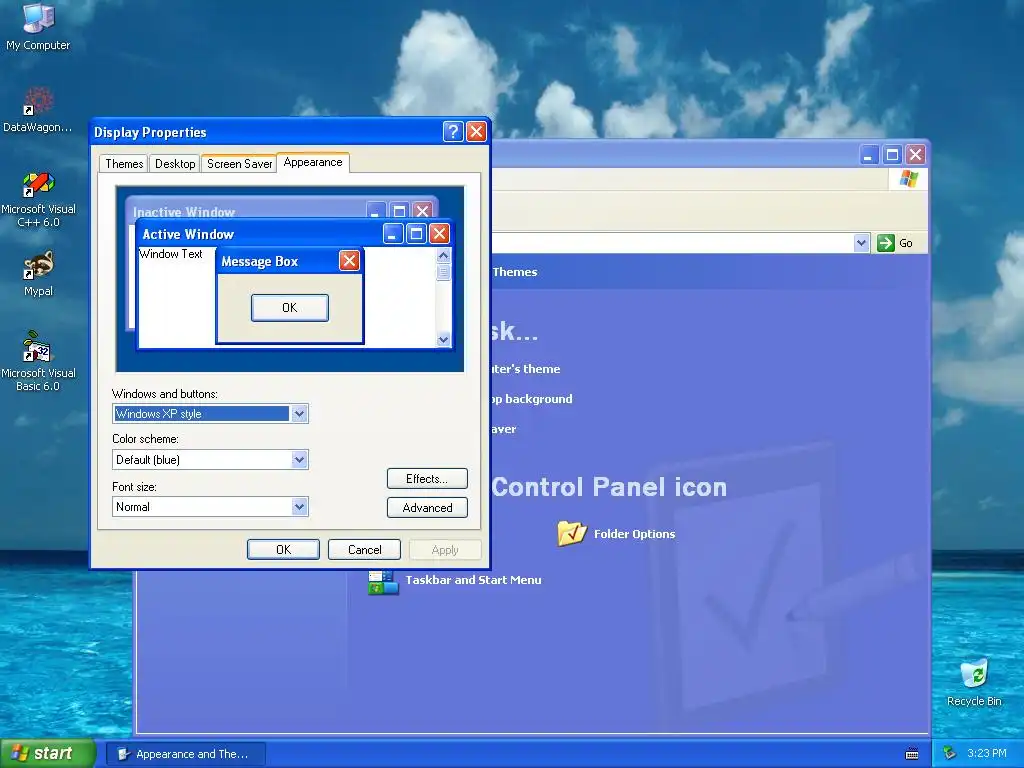Click the clock showing 3:23 PM
The image size is (1024, 768).
987,754
